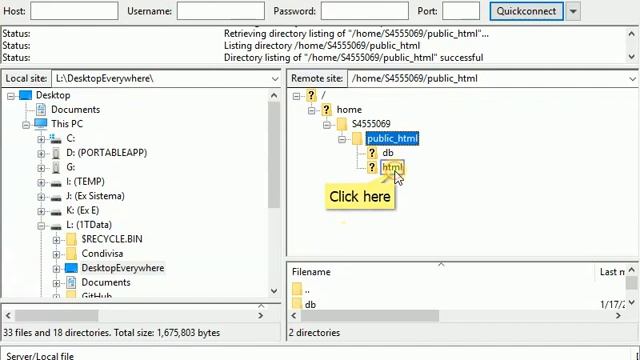Image resolution: width=640 pixels, height=360 pixels.
Task: Click the remote root question-mark folder icon
Action: tap(311, 96)
